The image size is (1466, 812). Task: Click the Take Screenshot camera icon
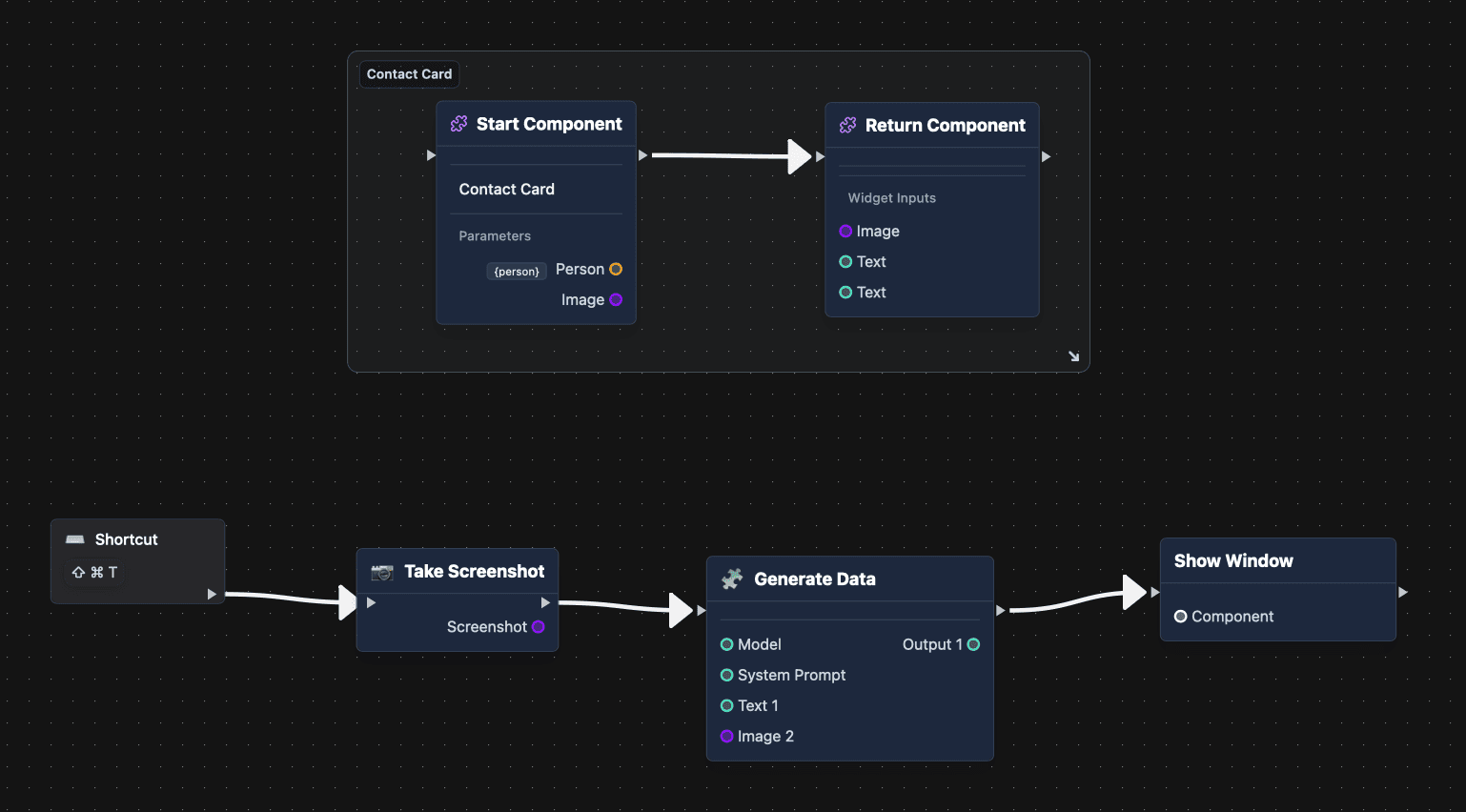click(x=382, y=572)
